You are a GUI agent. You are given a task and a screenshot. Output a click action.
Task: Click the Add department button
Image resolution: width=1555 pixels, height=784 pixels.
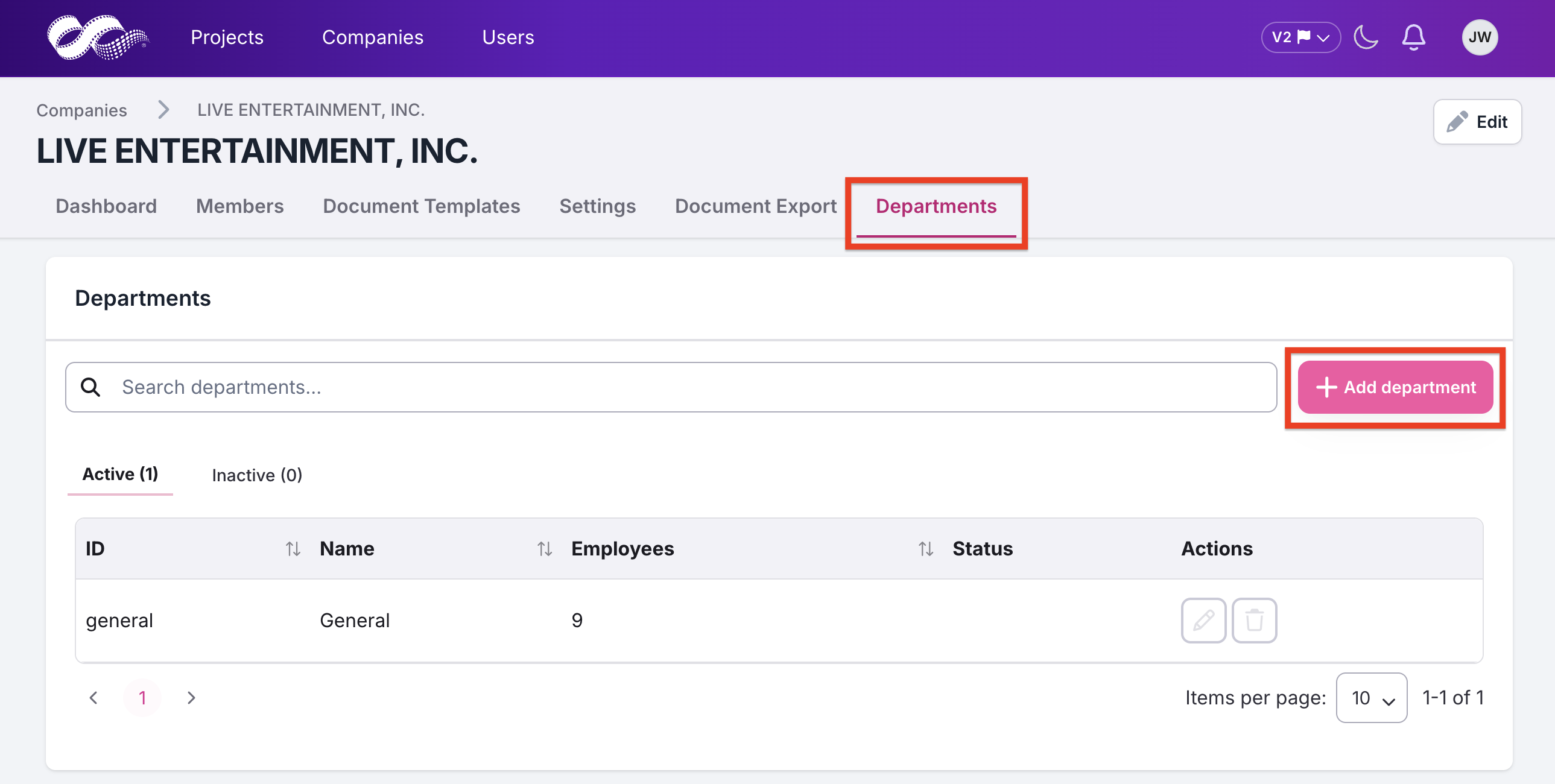click(x=1396, y=387)
